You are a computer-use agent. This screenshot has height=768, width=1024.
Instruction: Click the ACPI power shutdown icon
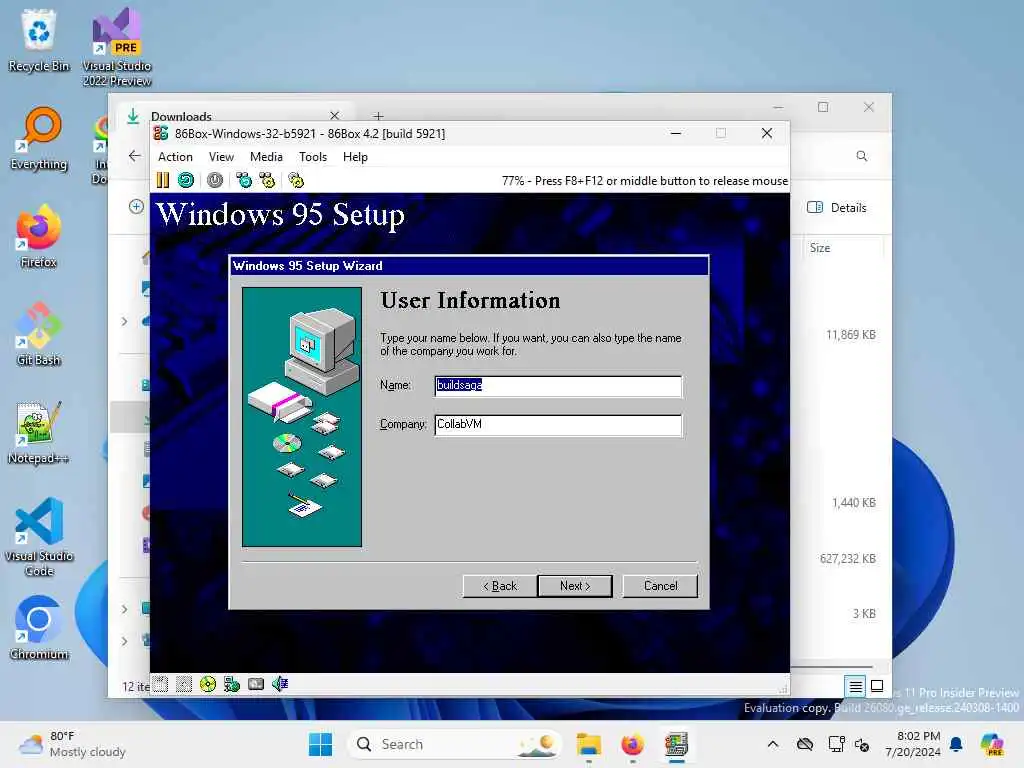215,180
